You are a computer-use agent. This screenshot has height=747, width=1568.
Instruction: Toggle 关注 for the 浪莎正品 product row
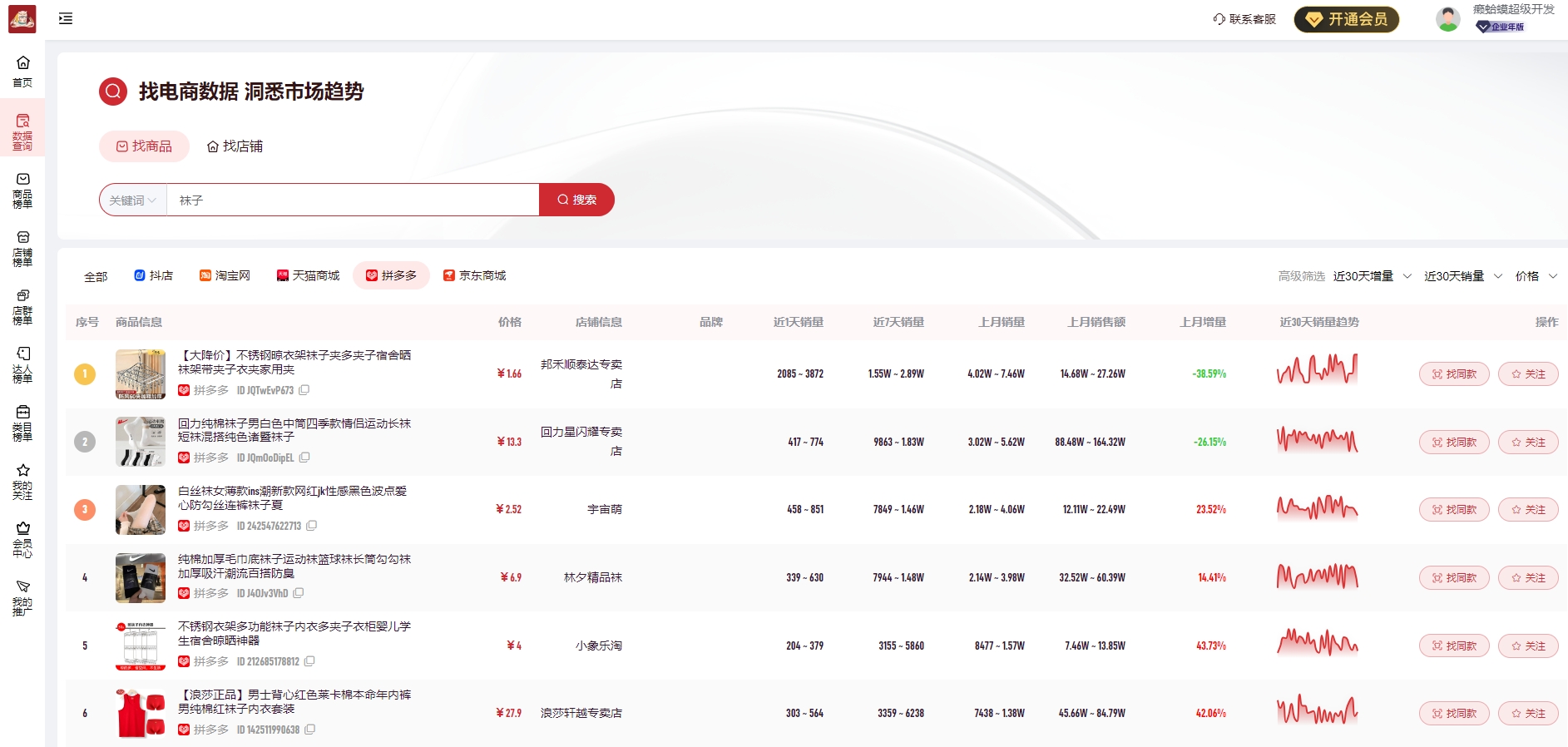click(x=1527, y=714)
